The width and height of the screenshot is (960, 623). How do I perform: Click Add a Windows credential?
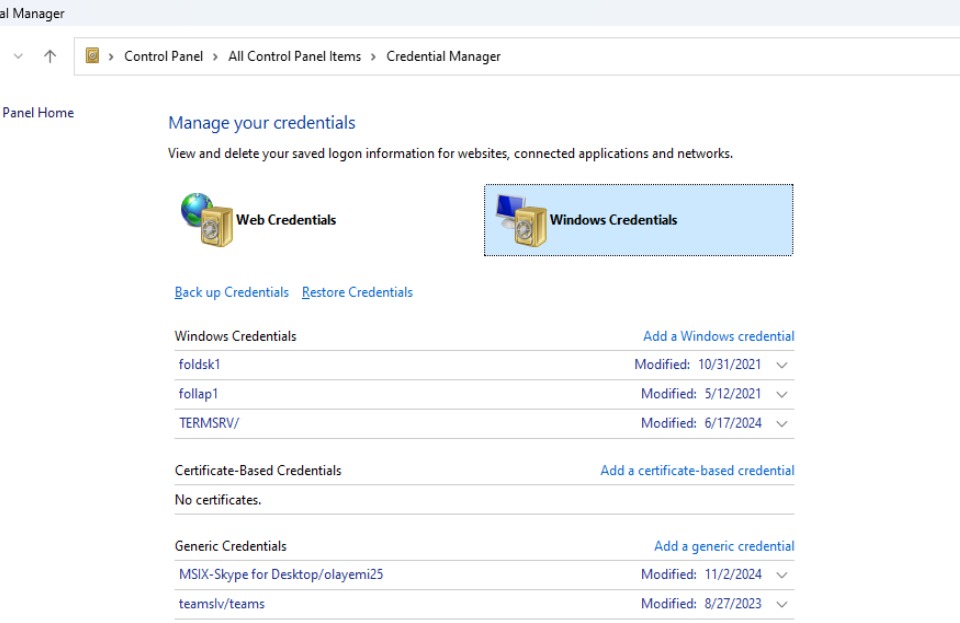coord(721,336)
